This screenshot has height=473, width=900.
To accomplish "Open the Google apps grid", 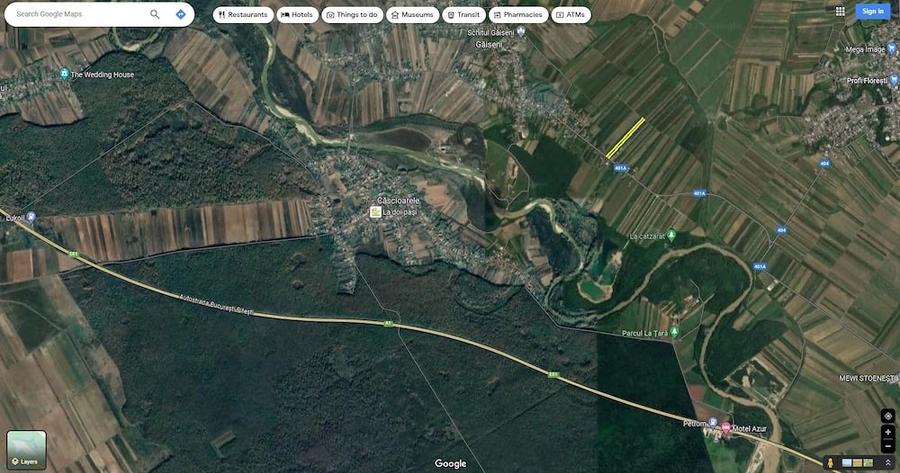I will [840, 11].
